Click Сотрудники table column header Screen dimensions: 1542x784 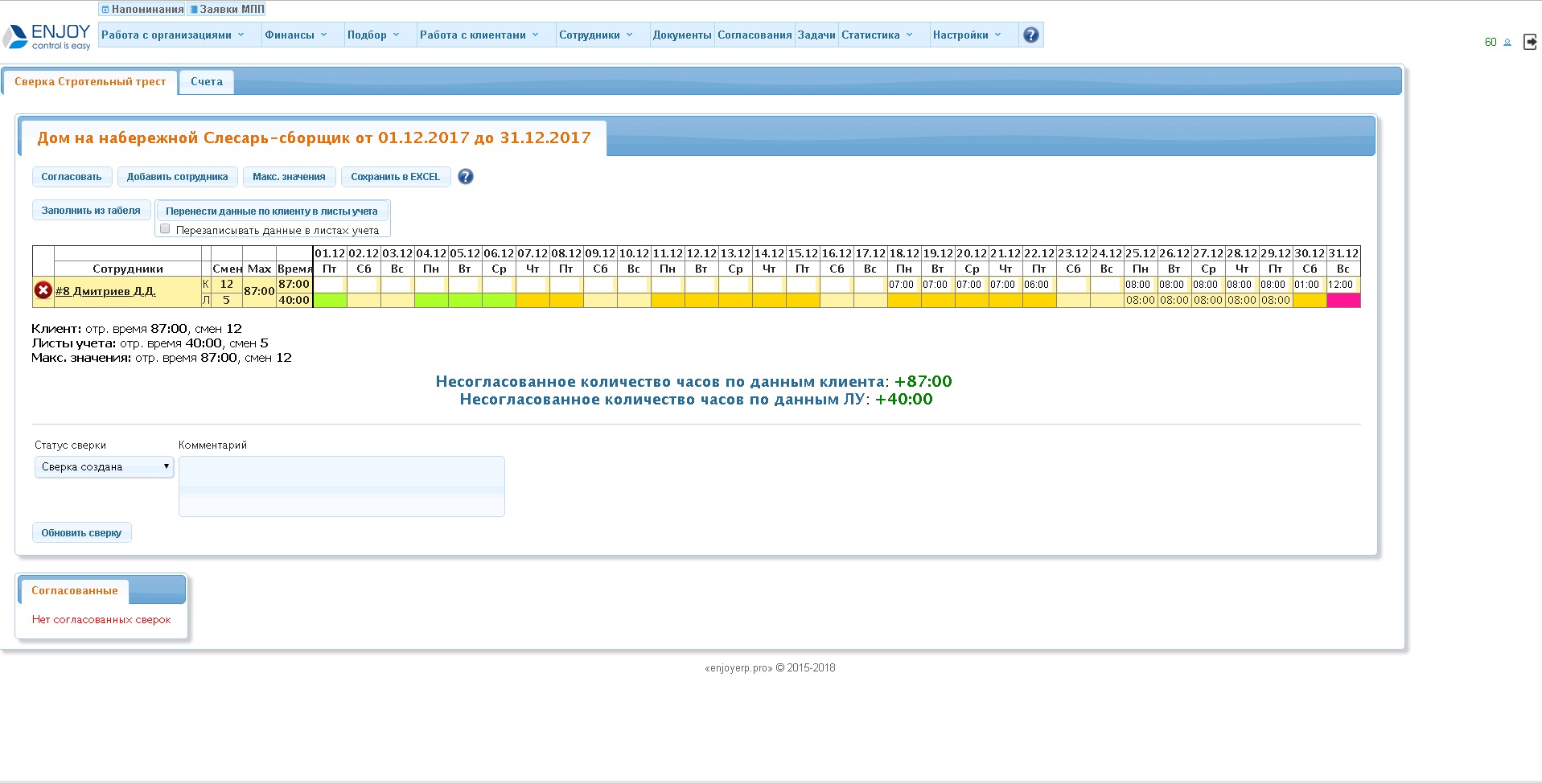pyautogui.click(x=128, y=269)
